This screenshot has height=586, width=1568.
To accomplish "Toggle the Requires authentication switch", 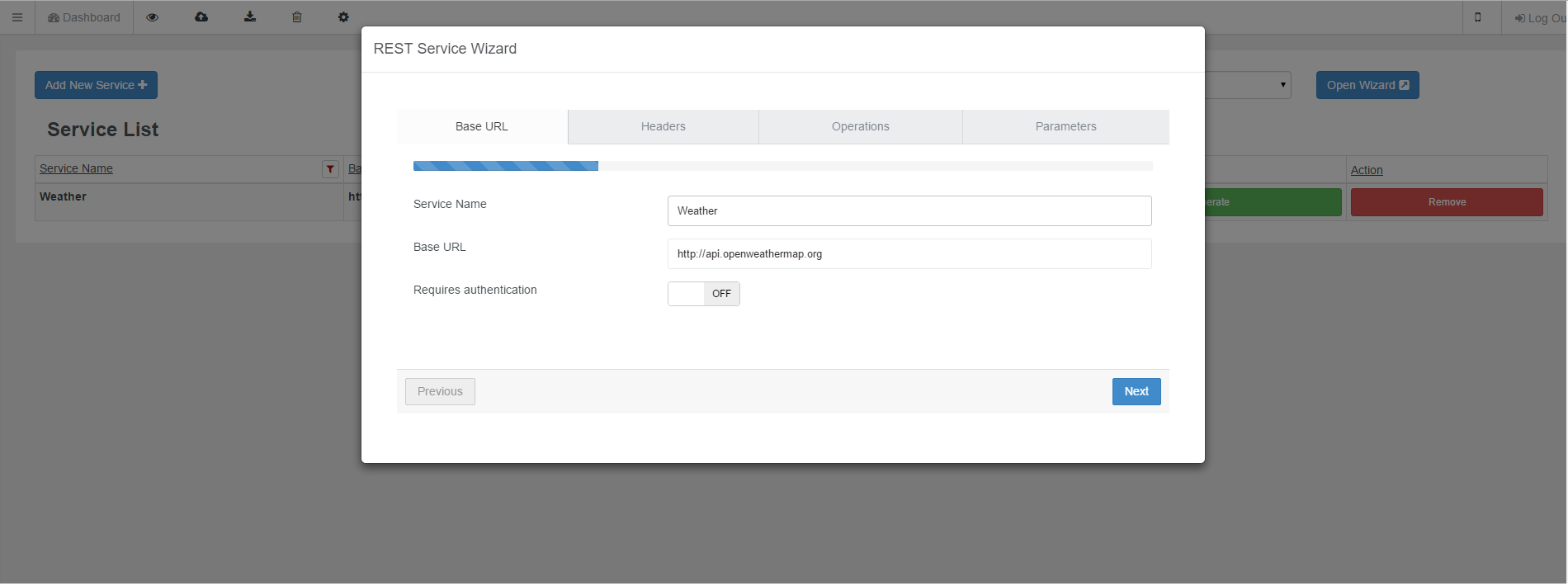I will click(703, 294).
